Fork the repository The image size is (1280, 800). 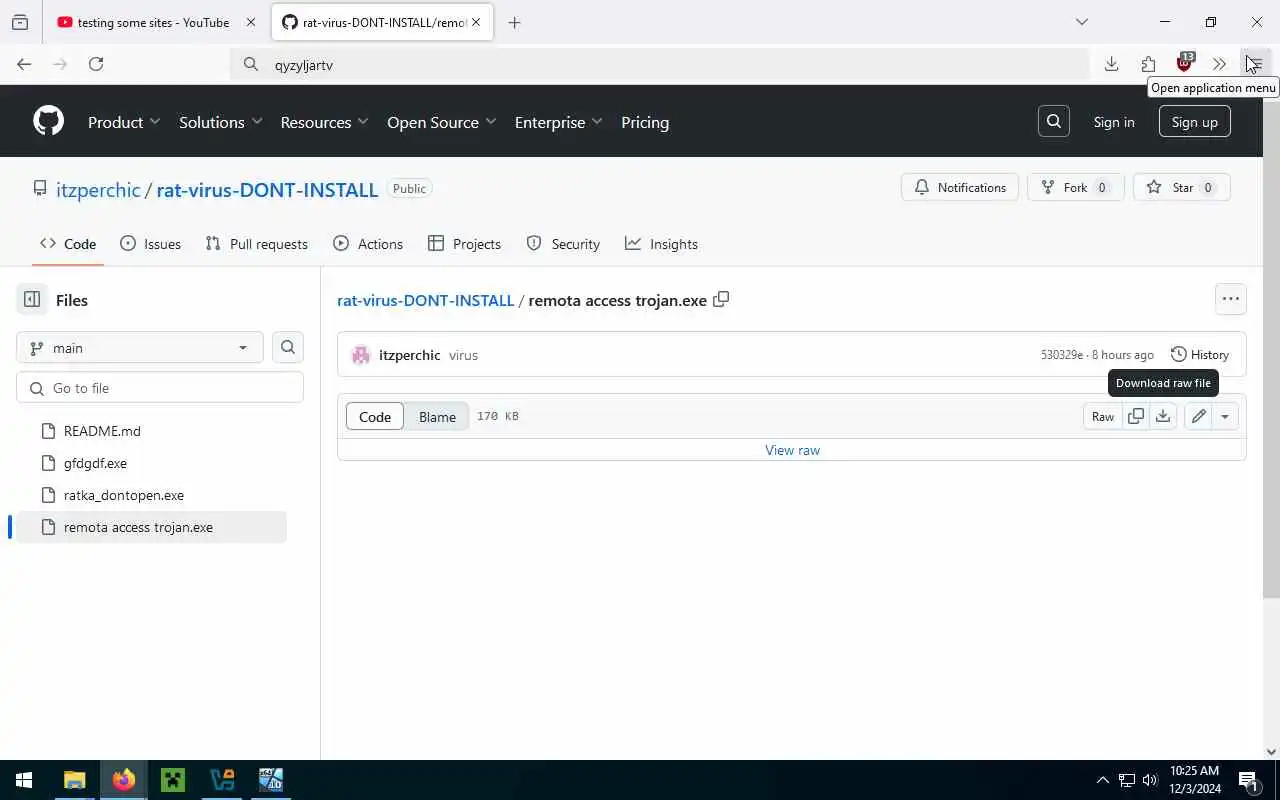pyautogui.click(x=1076, y=187)
